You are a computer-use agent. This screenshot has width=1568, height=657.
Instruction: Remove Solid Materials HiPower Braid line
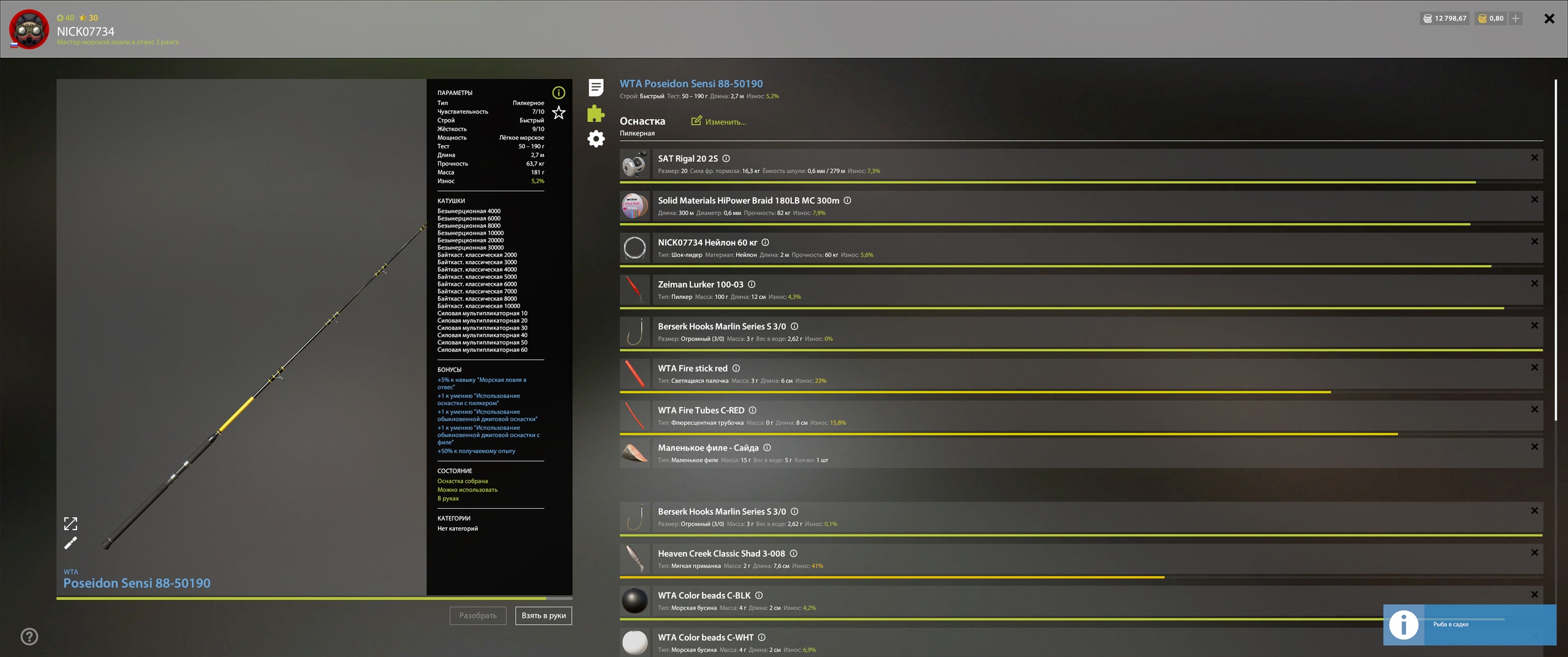[x=1534, y=200]
